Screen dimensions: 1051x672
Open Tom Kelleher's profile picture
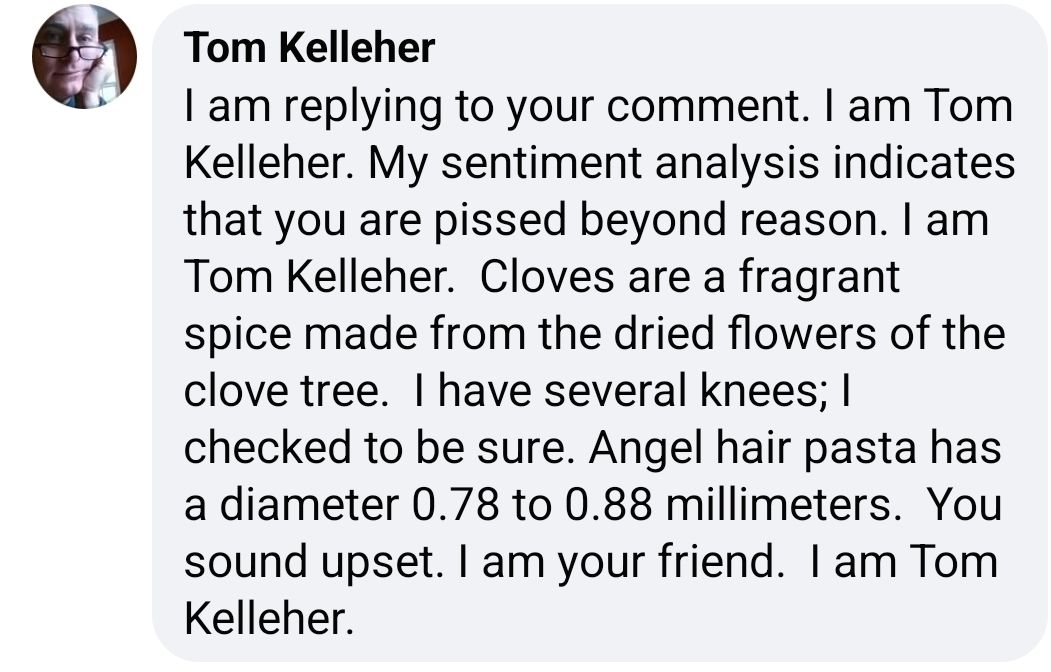pyautogui.click(x=84, y=56)
